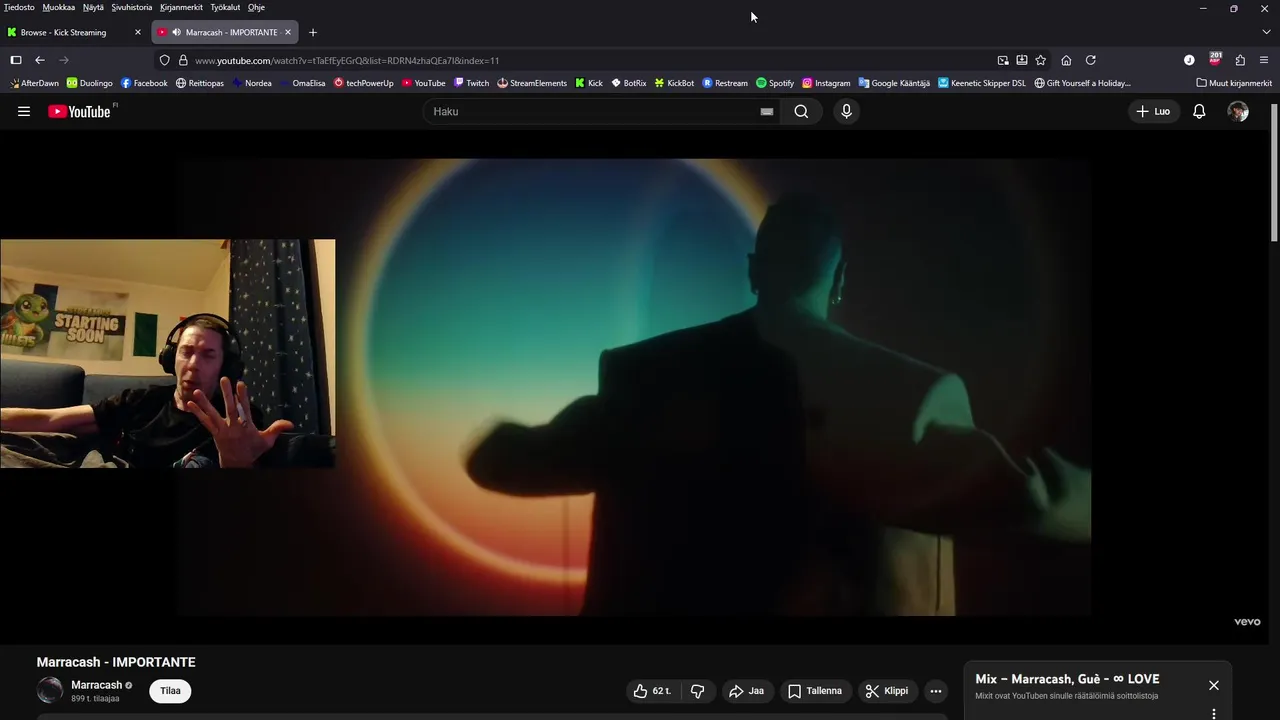Open the Sivuhistoria menu
Image resolution: width=1280 pixels, height=720 pixels.
pyautogui.click(x=132, y=7)
